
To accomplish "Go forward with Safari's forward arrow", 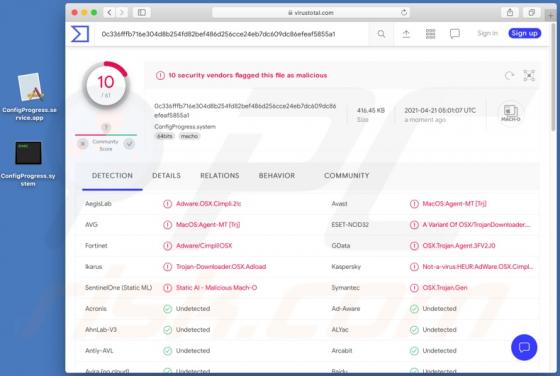I will [121, 12].
